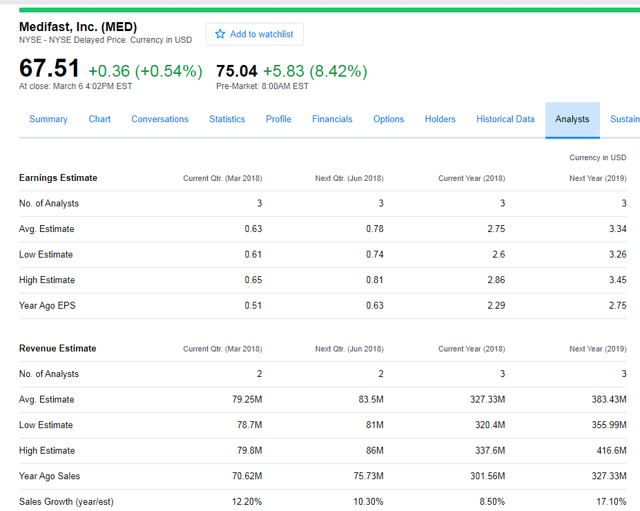Image resolution: width=640 pixels, height=511 pixels.
Task: Click the Medifast, Inc. (MED) title
Action: pos(78,27)
